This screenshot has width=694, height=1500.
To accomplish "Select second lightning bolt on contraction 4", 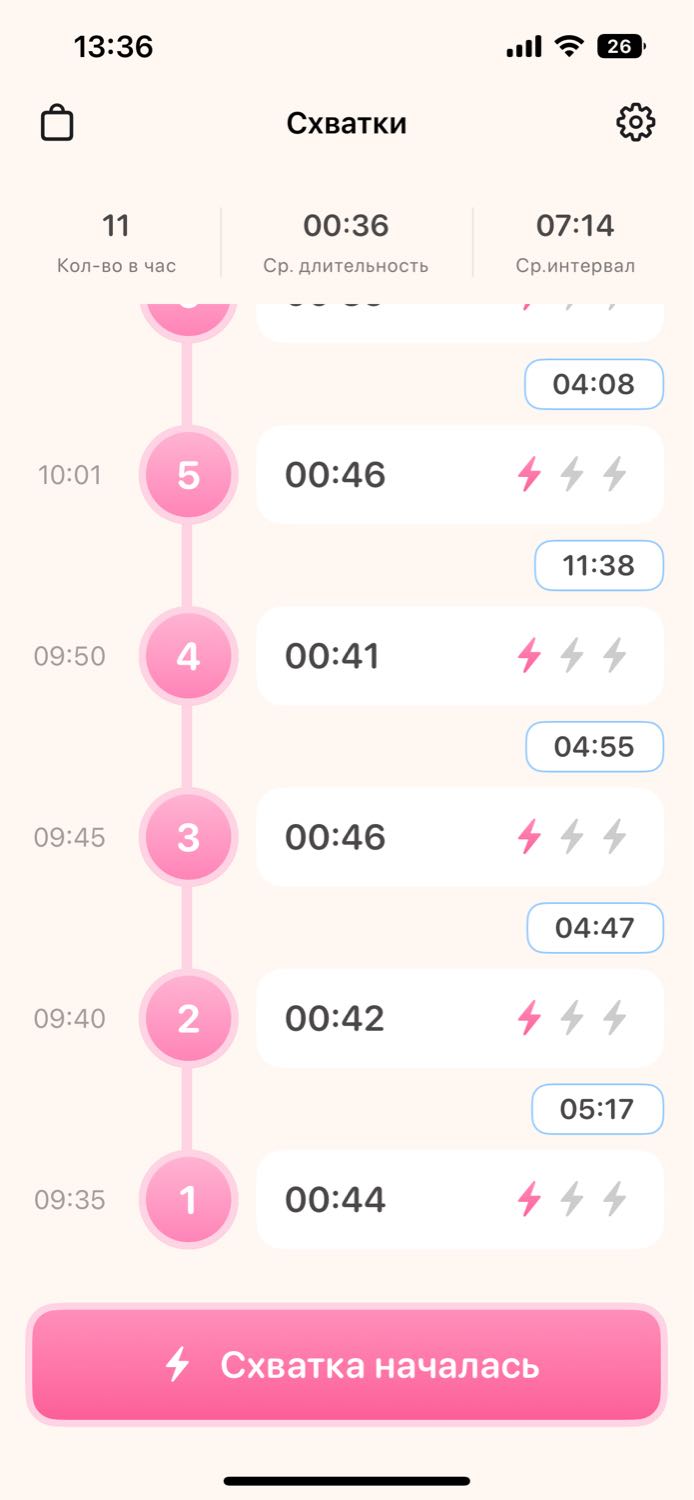I will (572, 656).
